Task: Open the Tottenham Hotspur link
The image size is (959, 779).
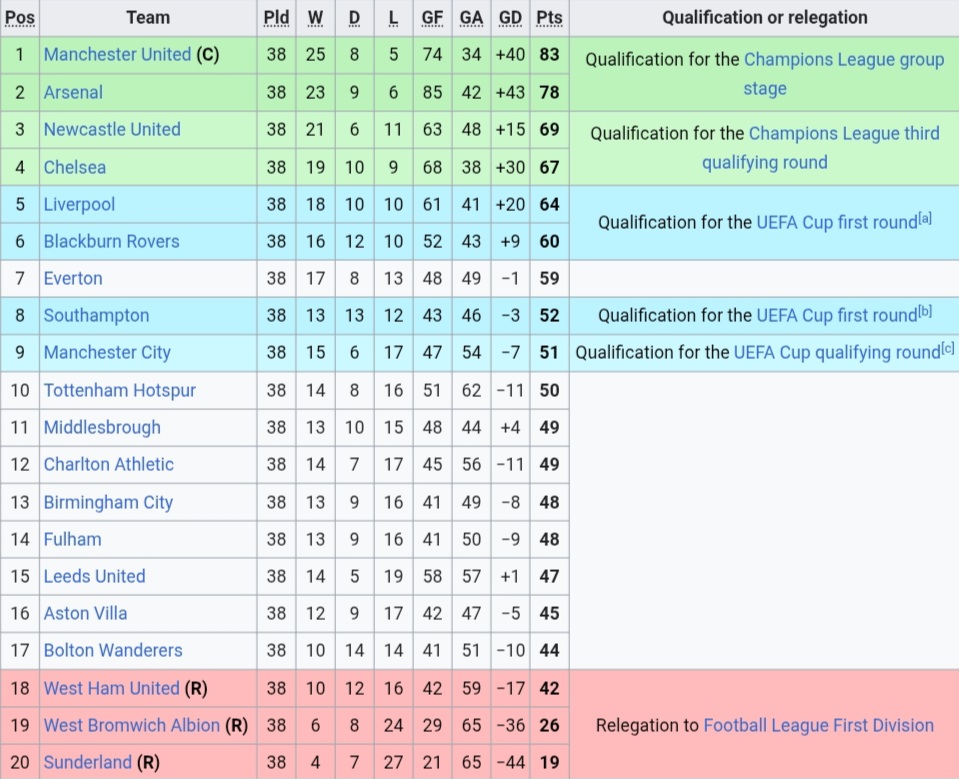Action: click(x=119, y=390)
